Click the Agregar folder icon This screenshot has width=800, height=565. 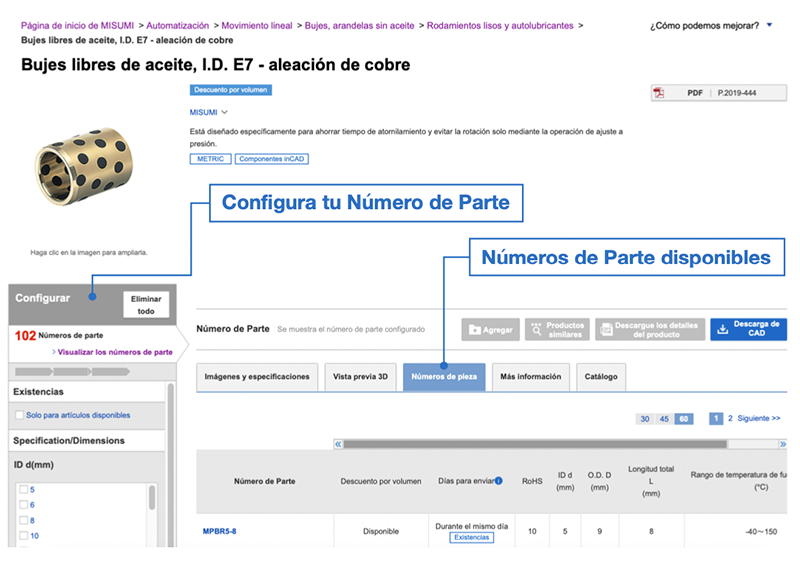(475, 330)
